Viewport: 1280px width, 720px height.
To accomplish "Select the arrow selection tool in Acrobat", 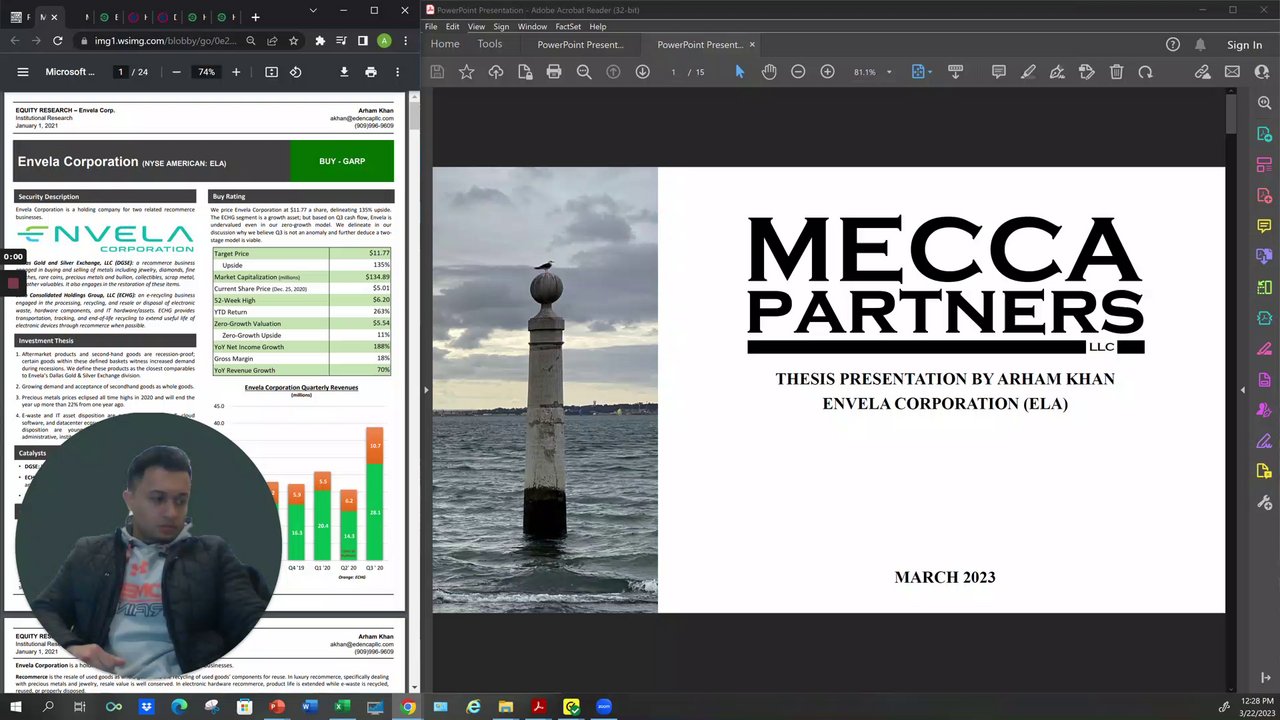I will point(739,72).
